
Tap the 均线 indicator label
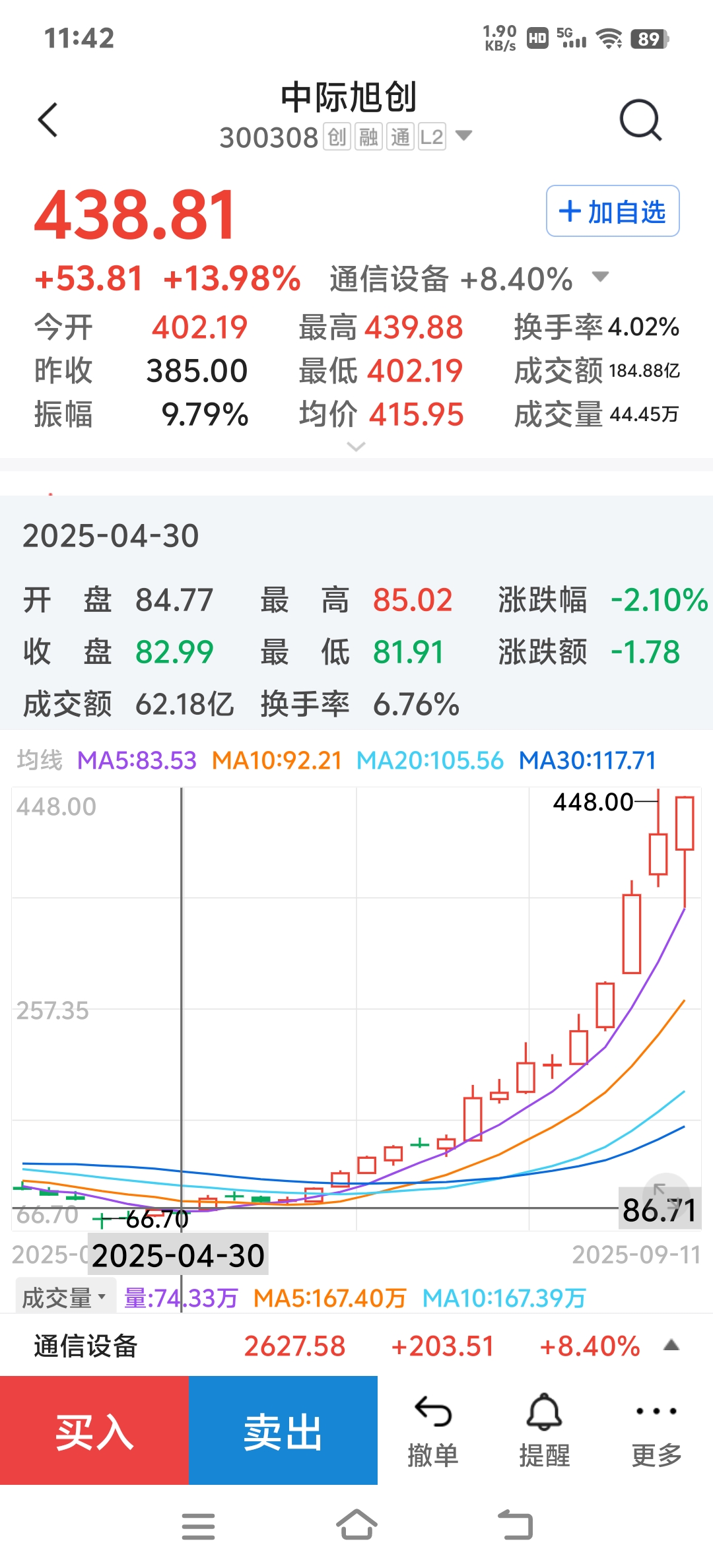click(40, 760)
